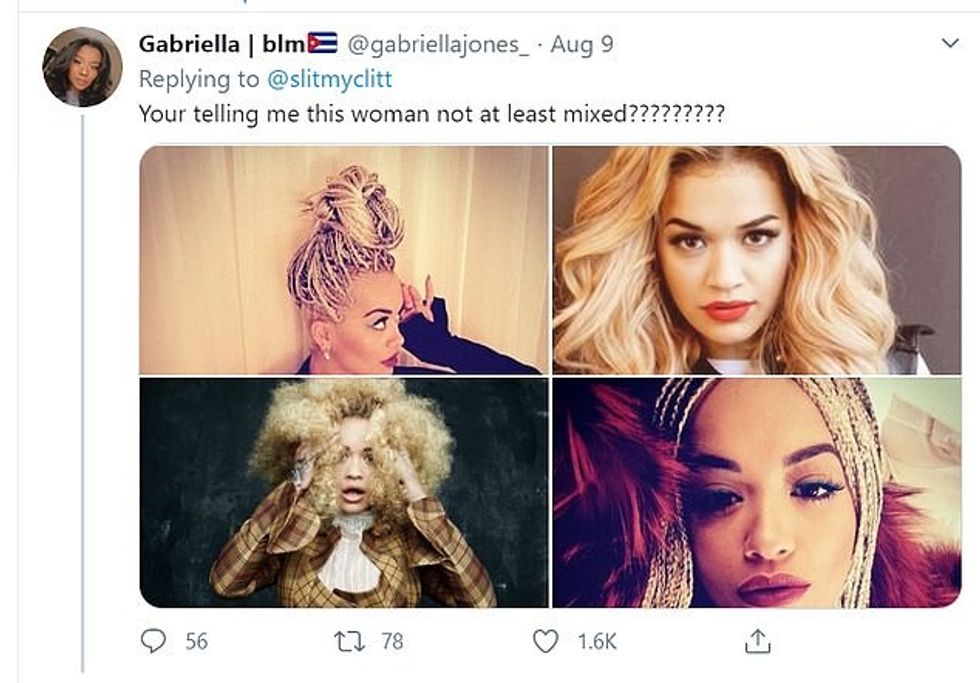Click the tweet text about being mixed

pos(431,113)
